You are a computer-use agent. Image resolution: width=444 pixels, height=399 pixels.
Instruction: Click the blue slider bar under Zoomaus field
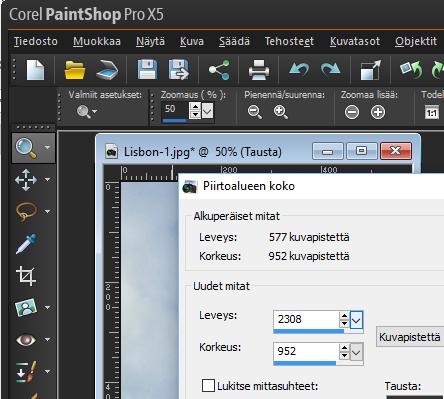[174, 121]
